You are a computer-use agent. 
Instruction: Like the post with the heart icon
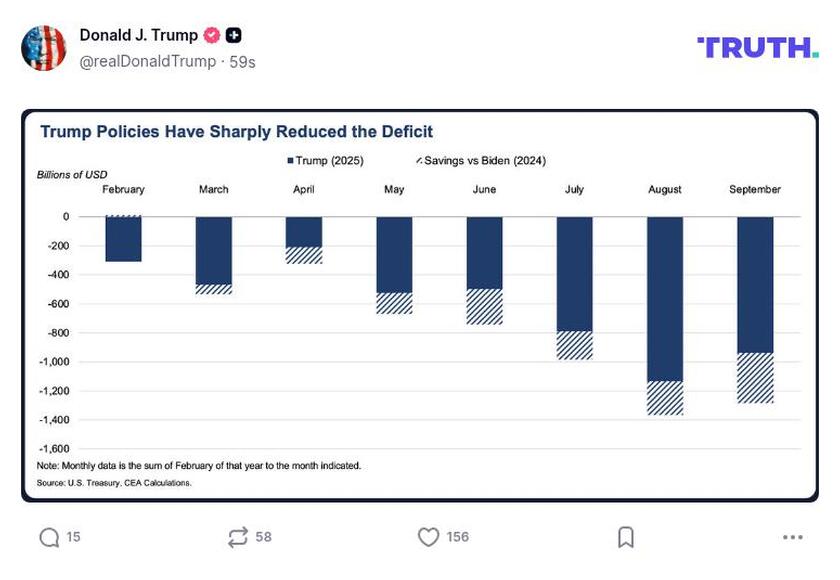coord(428,537)
